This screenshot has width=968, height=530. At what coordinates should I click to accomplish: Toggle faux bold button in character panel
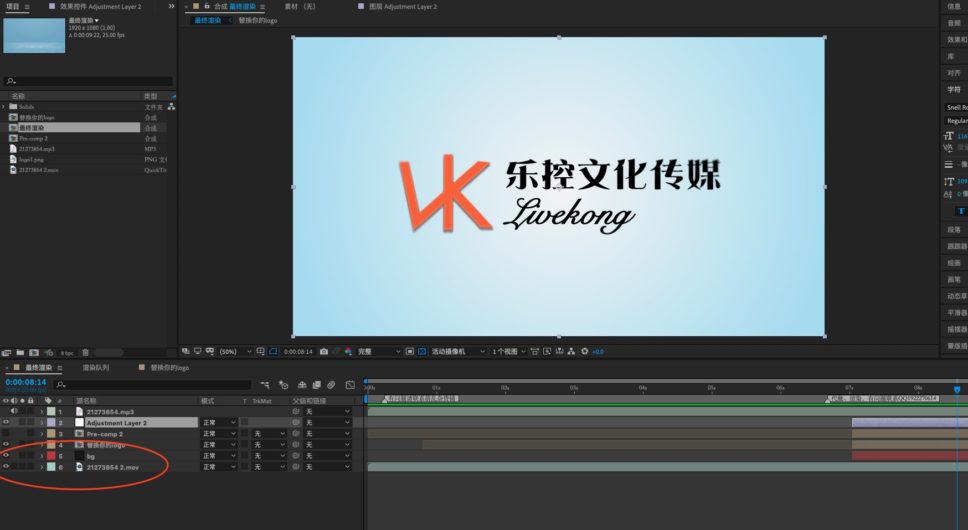tap(961, 211)
